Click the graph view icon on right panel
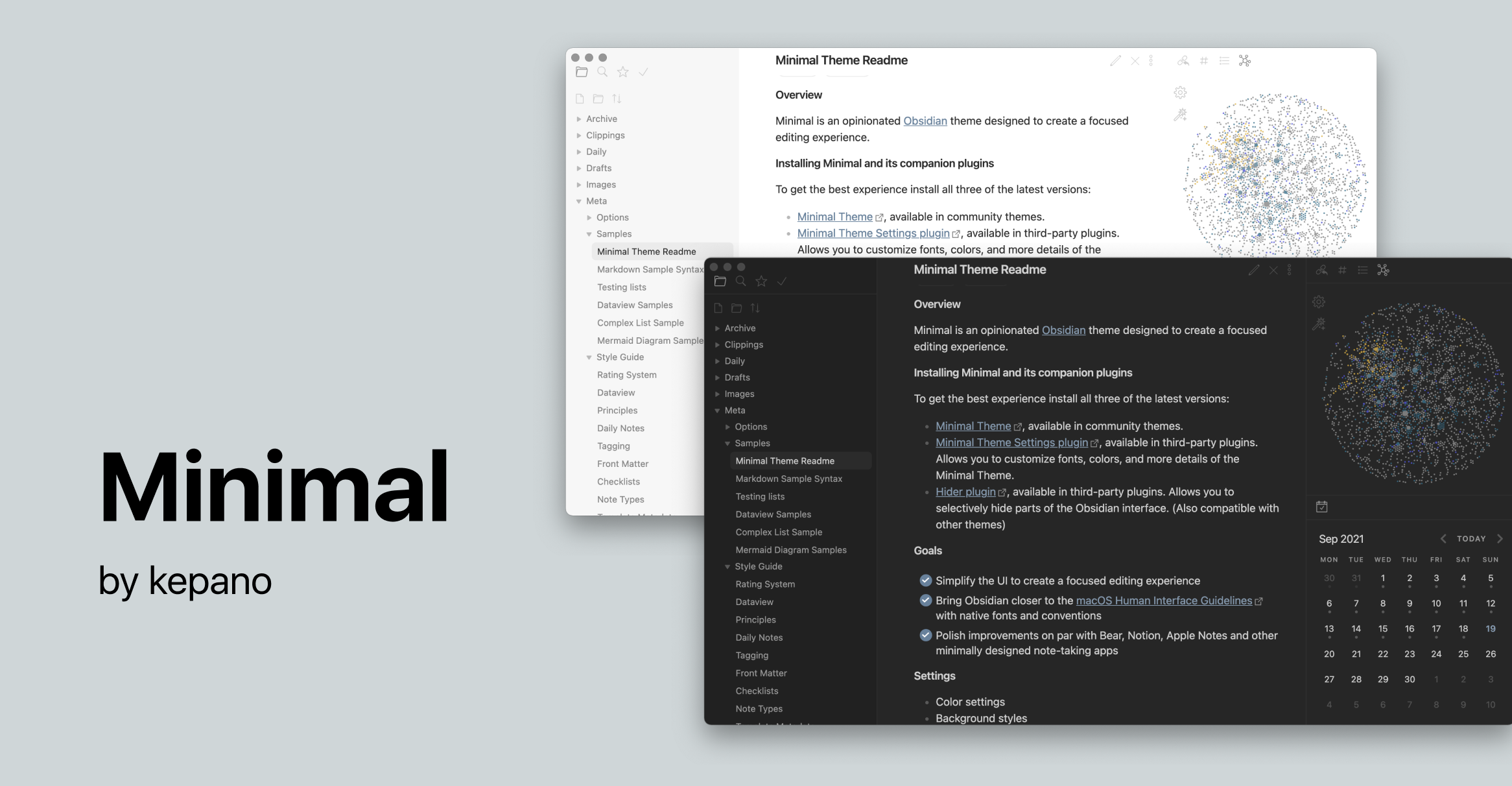1512x786 pixels. tap(1384, 270)
